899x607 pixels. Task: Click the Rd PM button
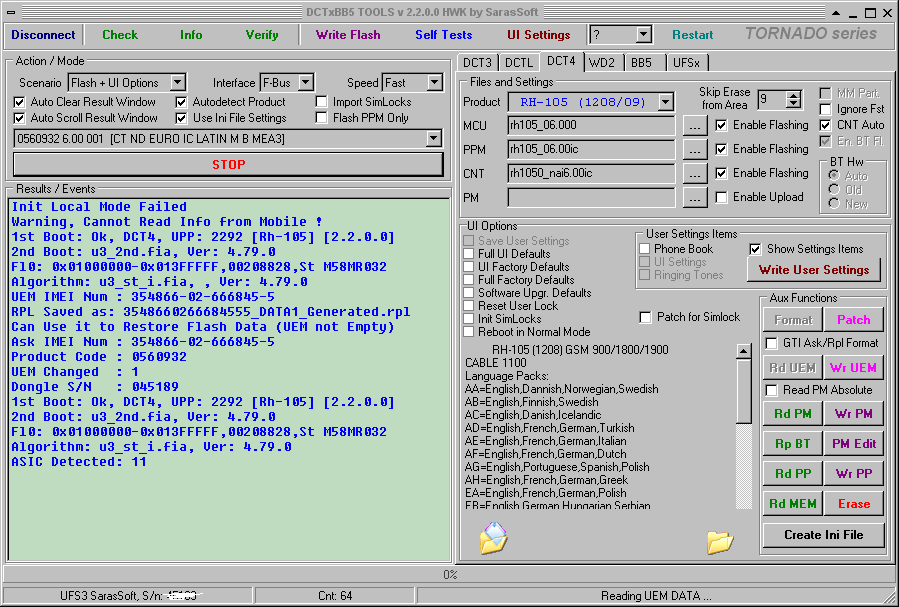(x=793, y=414)
